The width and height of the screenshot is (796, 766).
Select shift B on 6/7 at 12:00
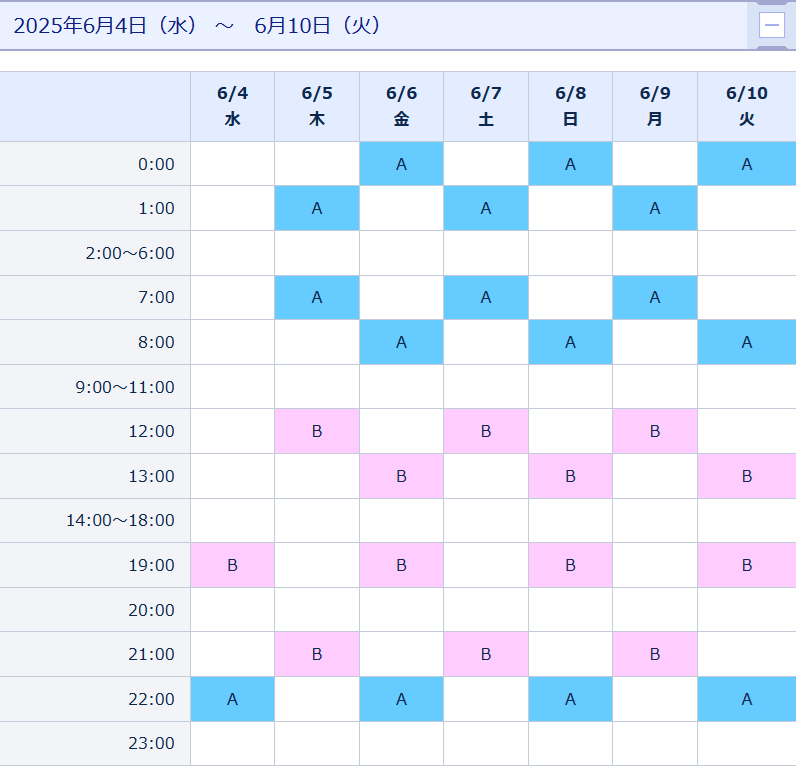click(x=486, y=431)
